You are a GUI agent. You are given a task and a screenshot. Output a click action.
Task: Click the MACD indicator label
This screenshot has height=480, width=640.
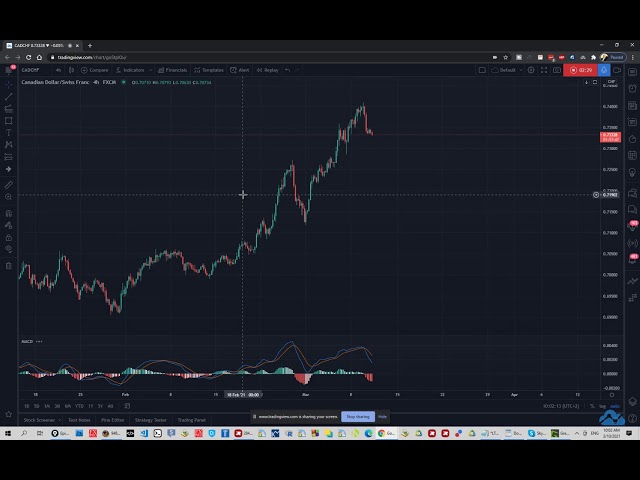click(27, 341)
